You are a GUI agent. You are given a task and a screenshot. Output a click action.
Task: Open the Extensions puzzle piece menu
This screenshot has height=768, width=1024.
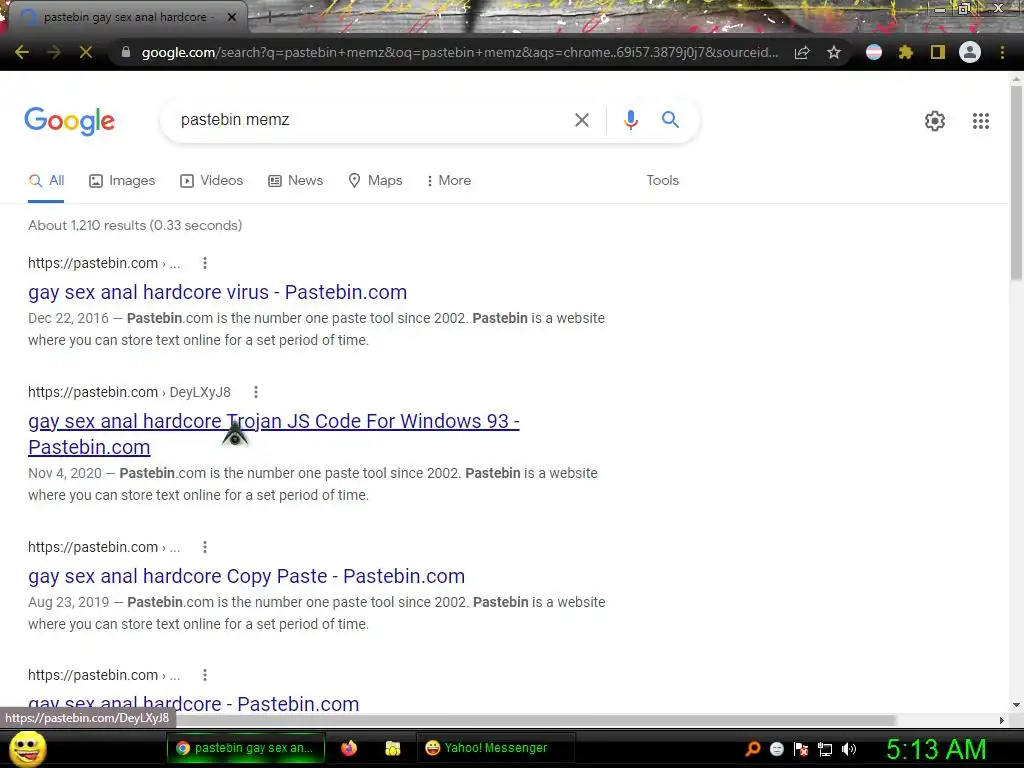tap(905, 52)
